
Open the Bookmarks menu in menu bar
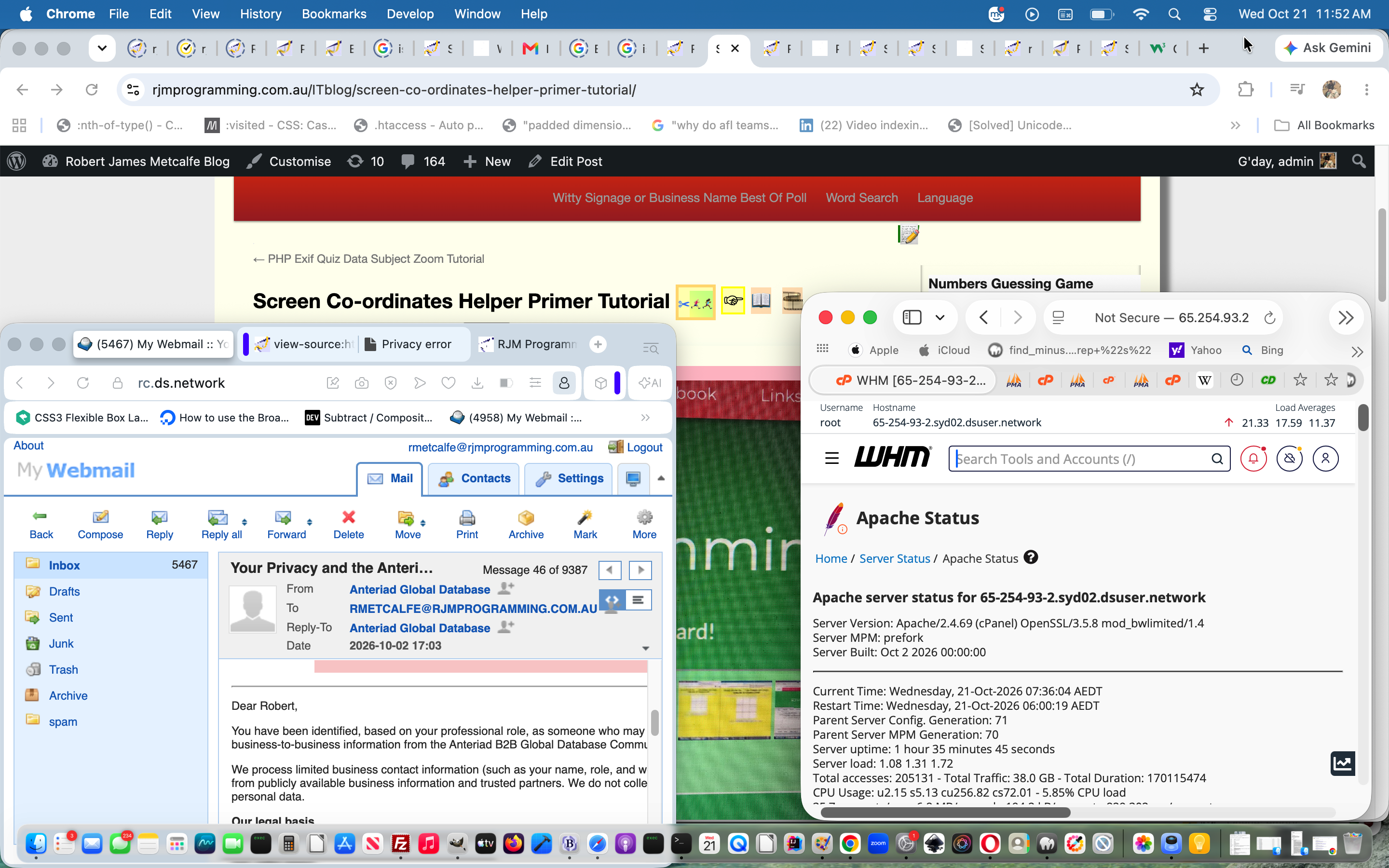(x=334, y=14)
